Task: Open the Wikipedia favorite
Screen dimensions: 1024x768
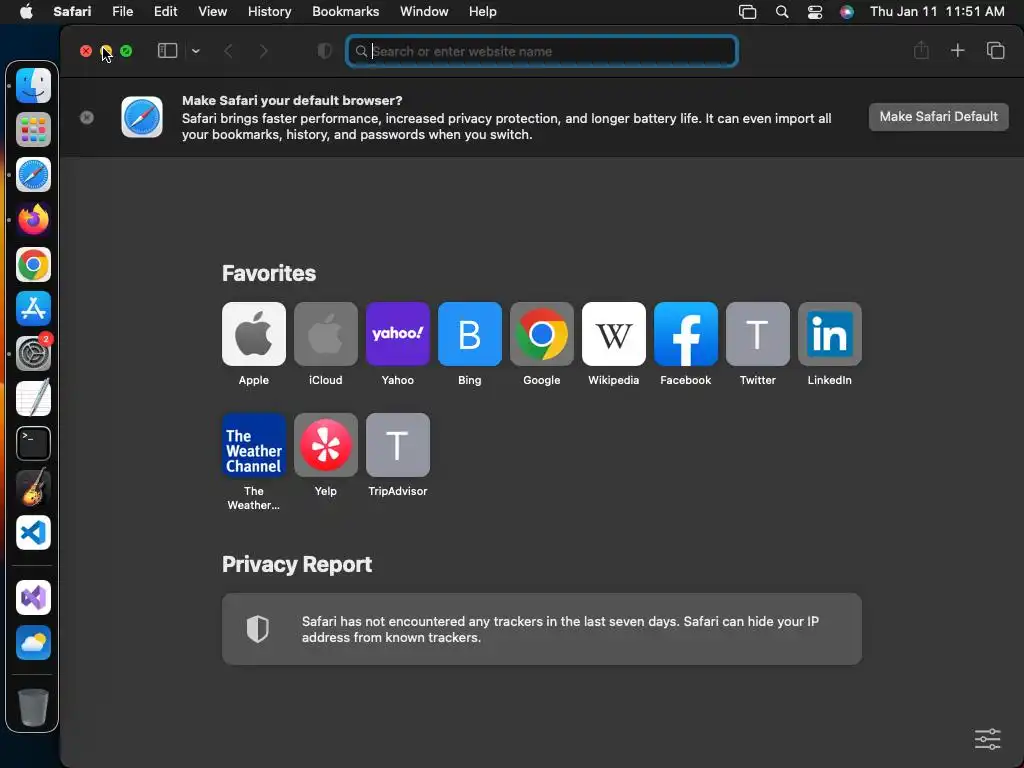Action: point(614,334)
